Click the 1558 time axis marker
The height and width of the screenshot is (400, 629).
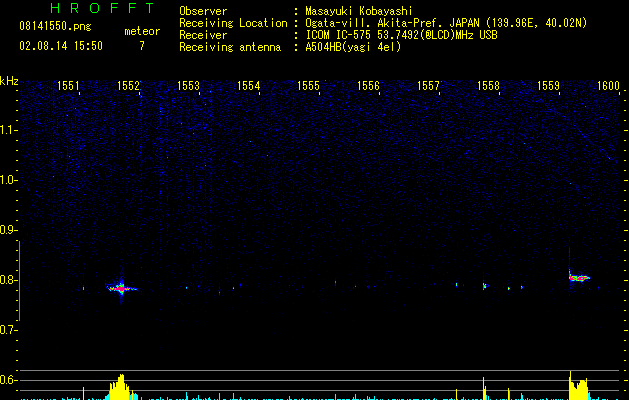pyautogui.click(x=488, y=86)
